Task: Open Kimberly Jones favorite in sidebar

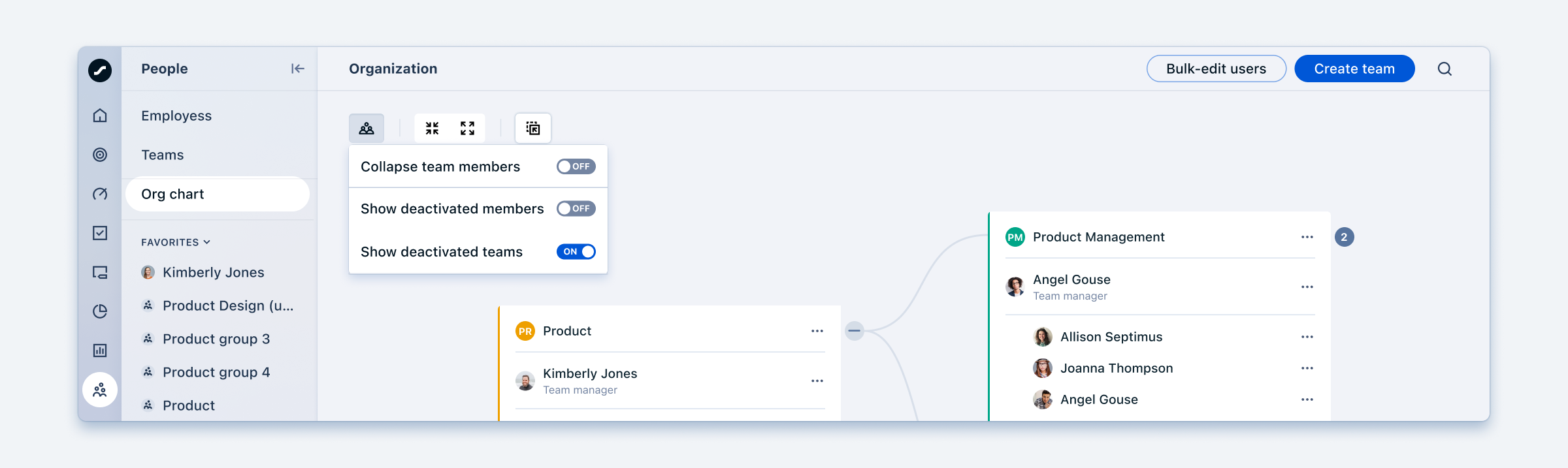Action: (213, 272)
